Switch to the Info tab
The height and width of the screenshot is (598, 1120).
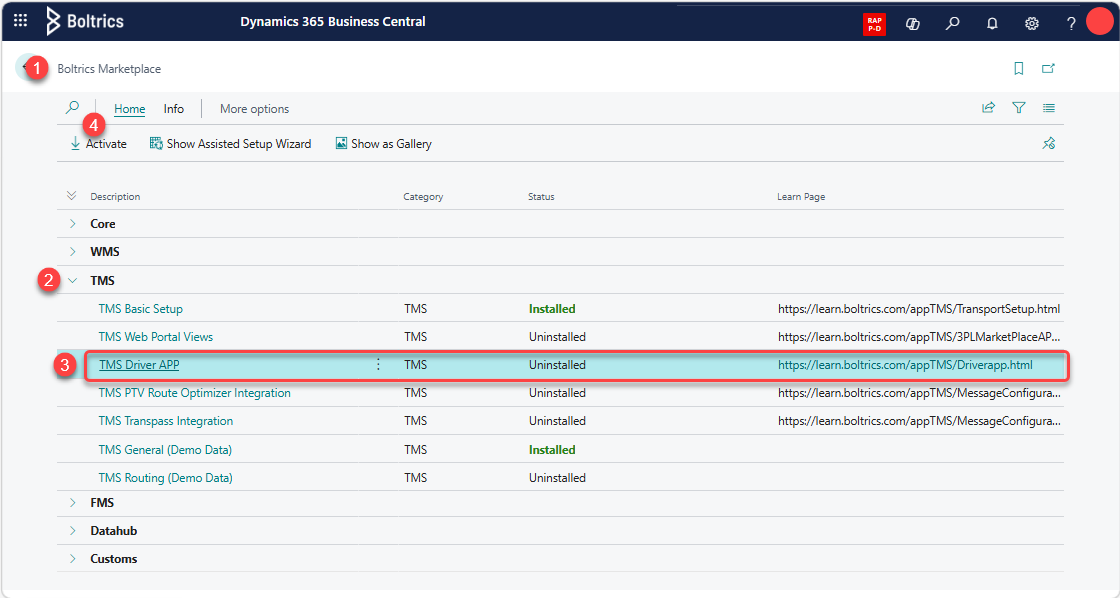pos(174,109)
